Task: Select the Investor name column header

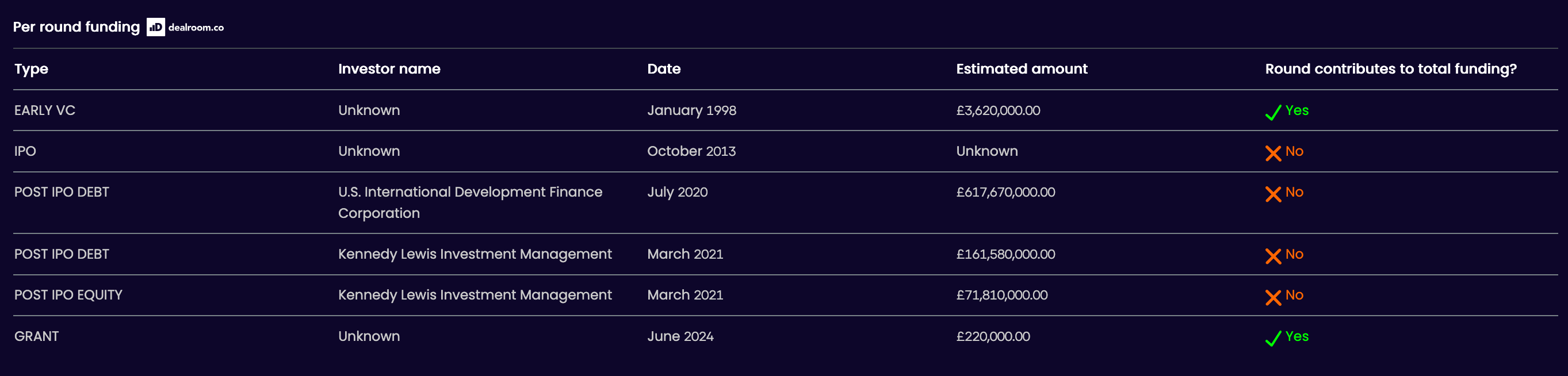Action: point(389,69)
